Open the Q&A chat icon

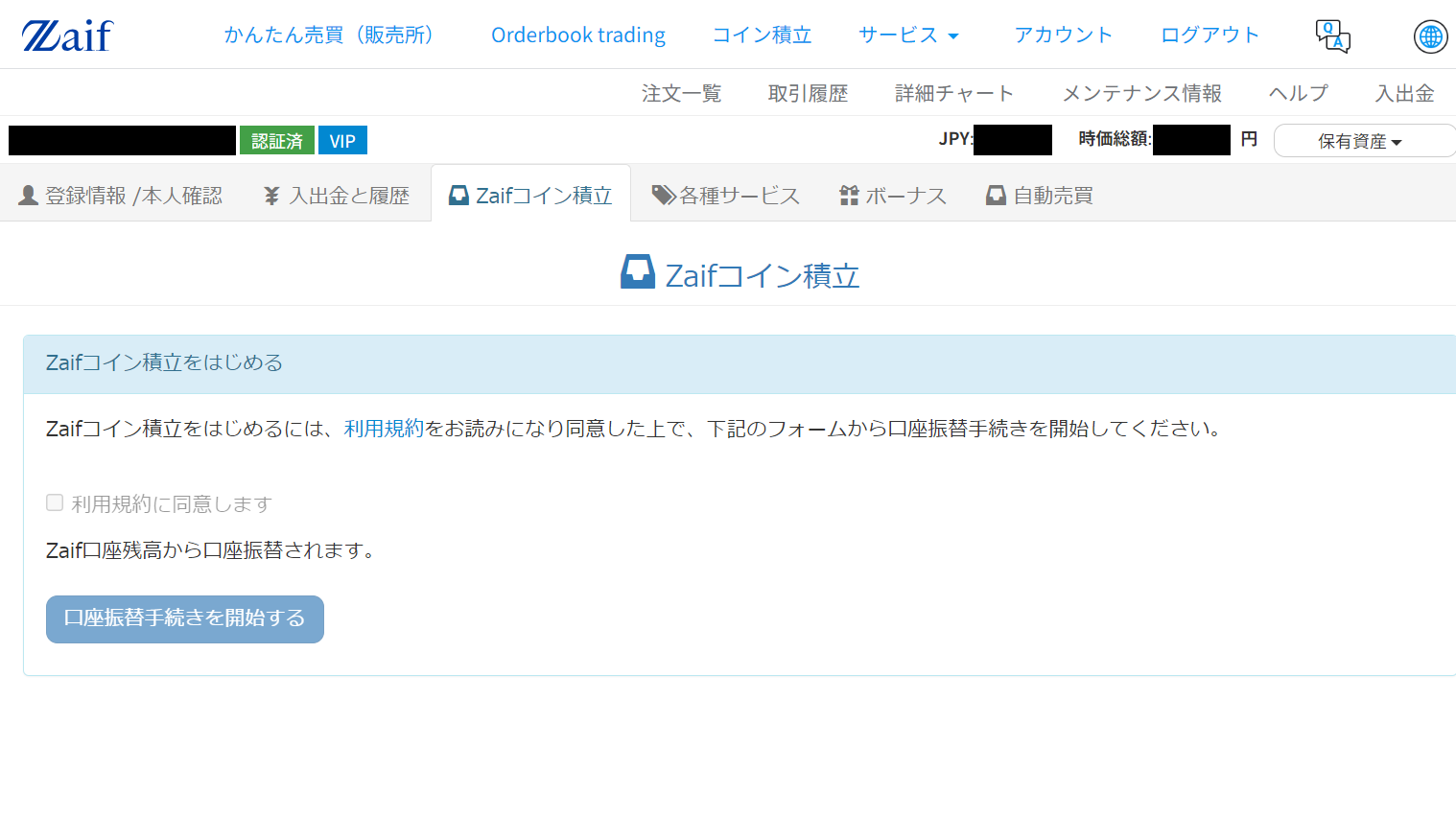1332,36
